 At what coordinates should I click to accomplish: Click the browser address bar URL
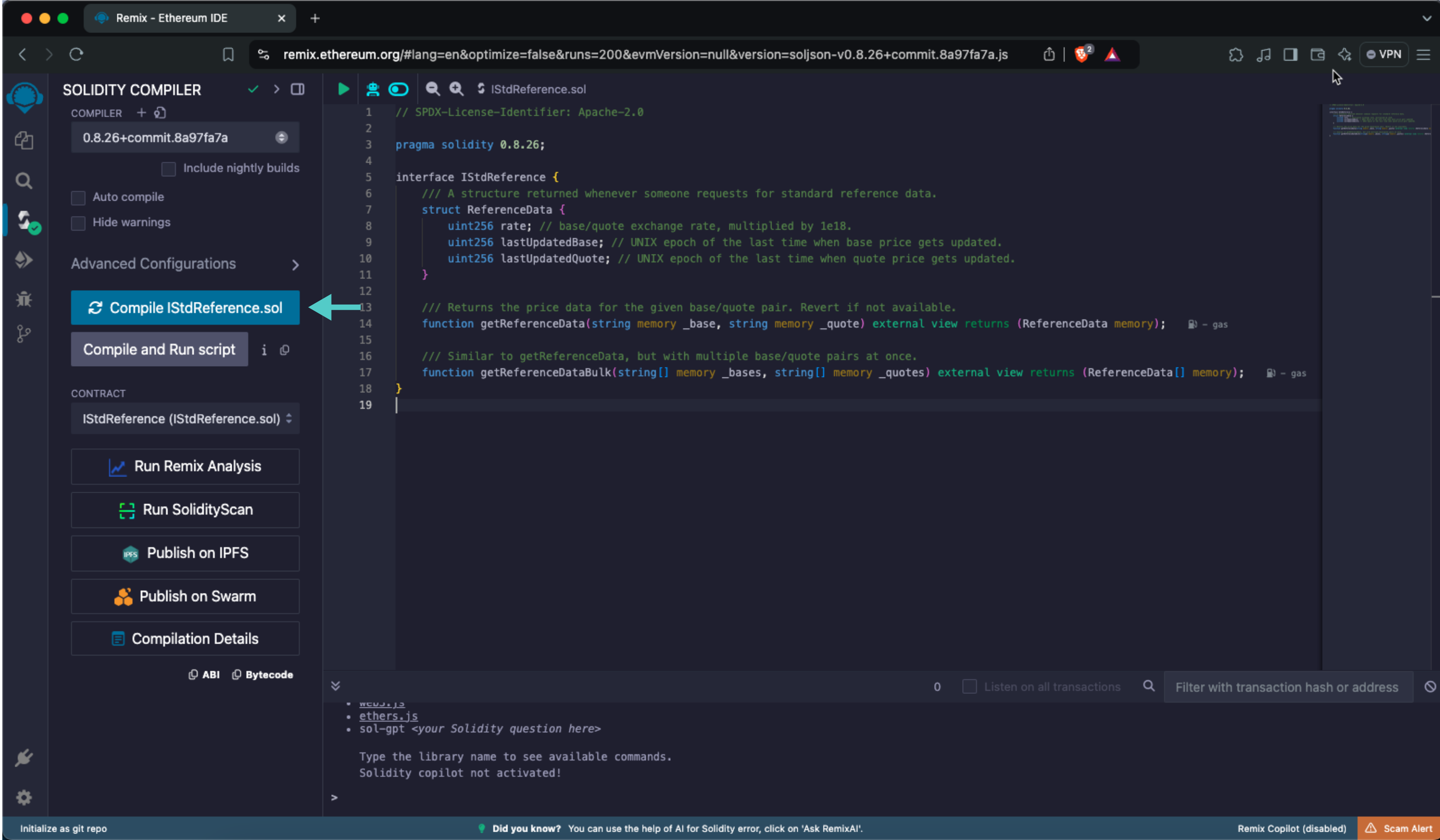pos(645,54)
